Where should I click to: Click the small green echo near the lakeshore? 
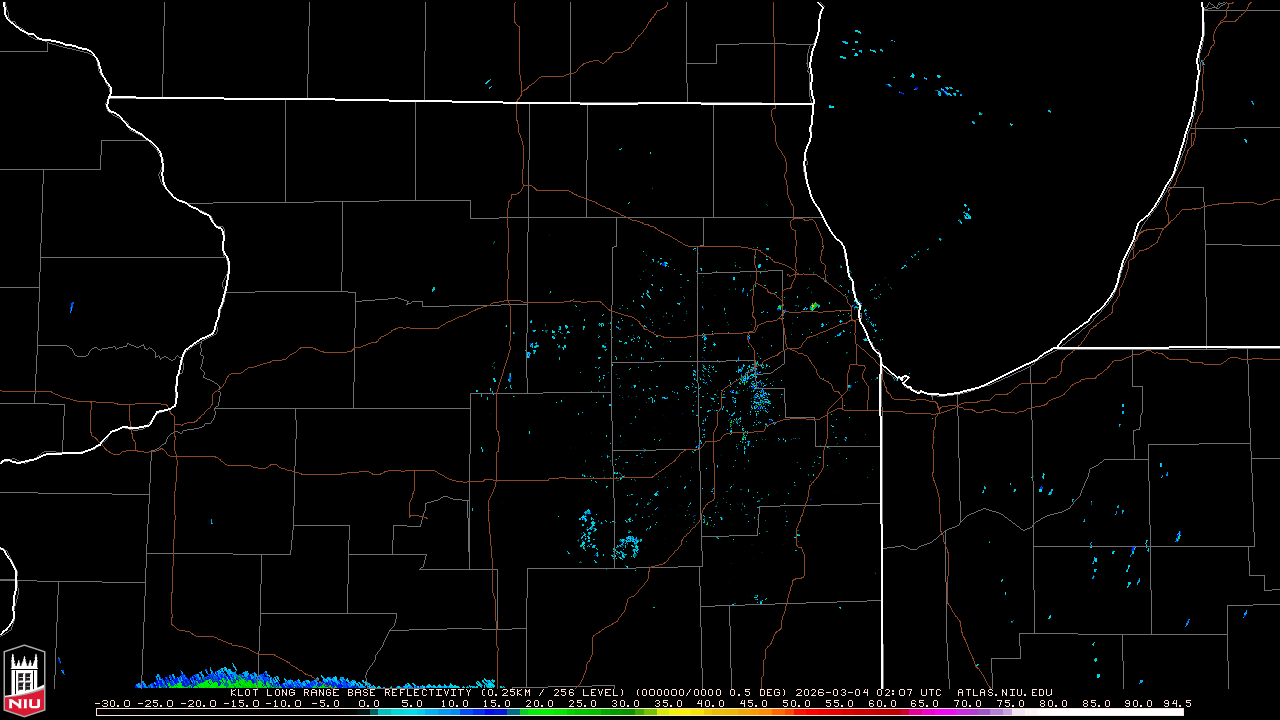[814, 306]
